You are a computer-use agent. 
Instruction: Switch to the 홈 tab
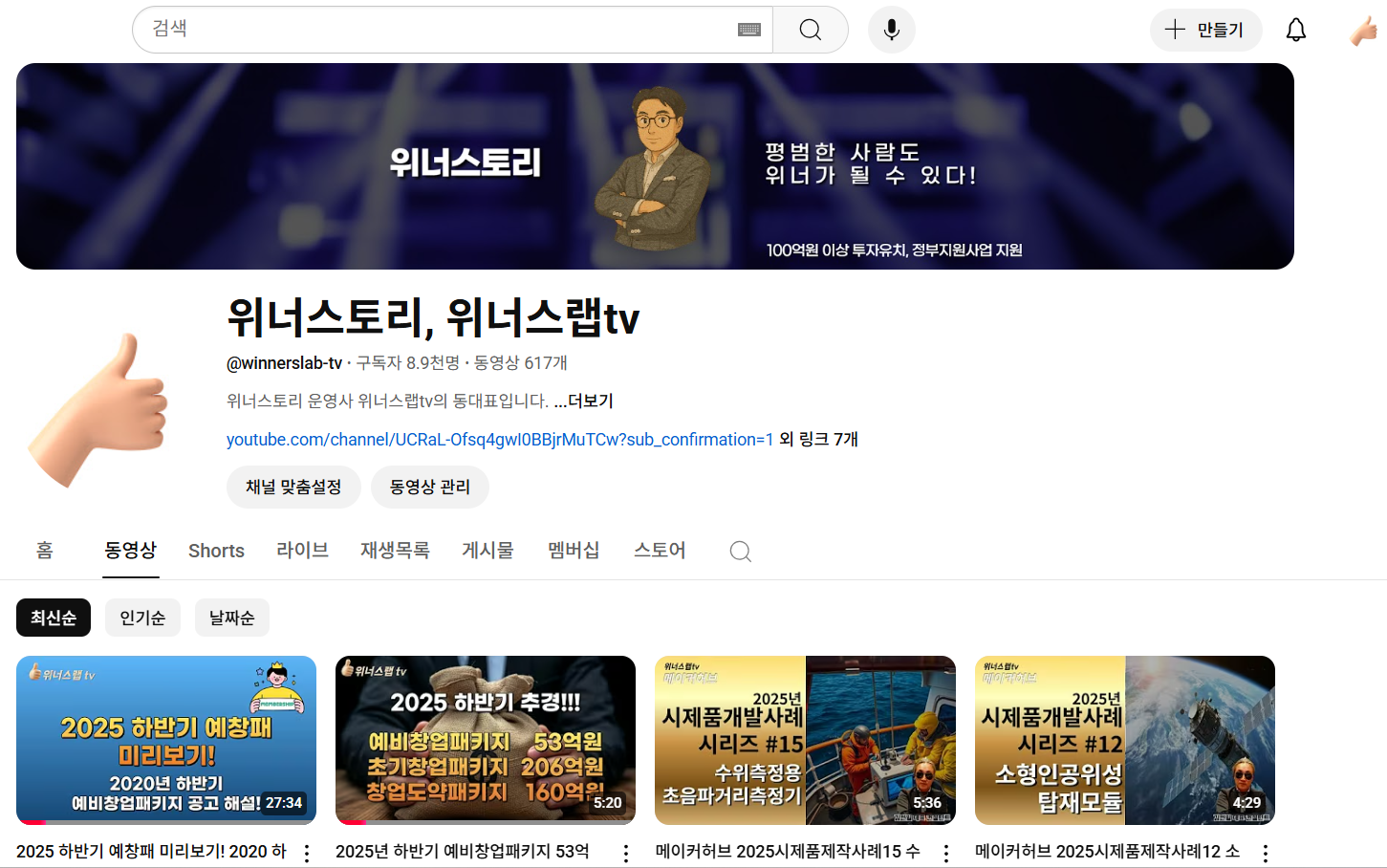pos(45,551)
